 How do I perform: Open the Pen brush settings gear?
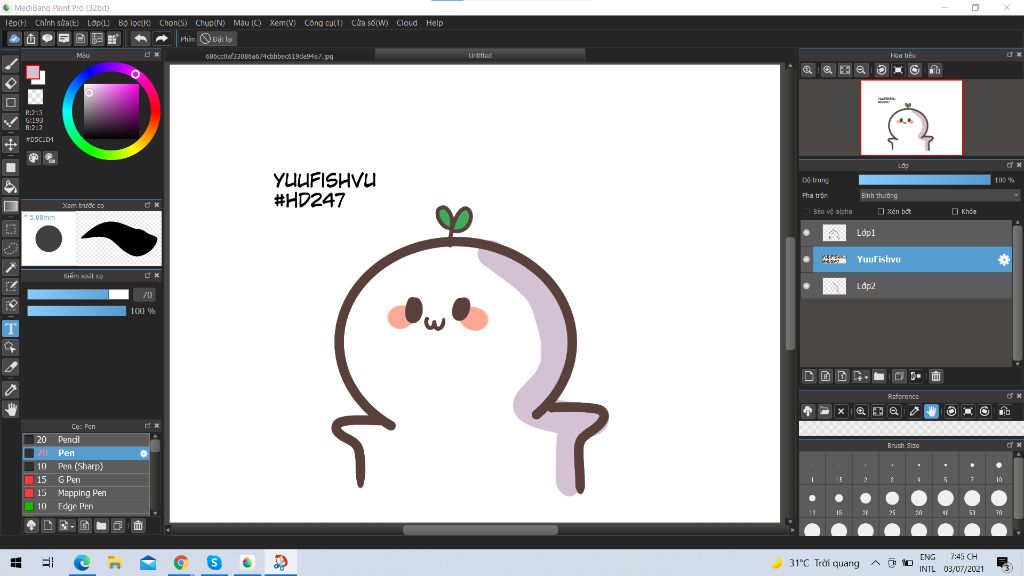tap(144, 453)
